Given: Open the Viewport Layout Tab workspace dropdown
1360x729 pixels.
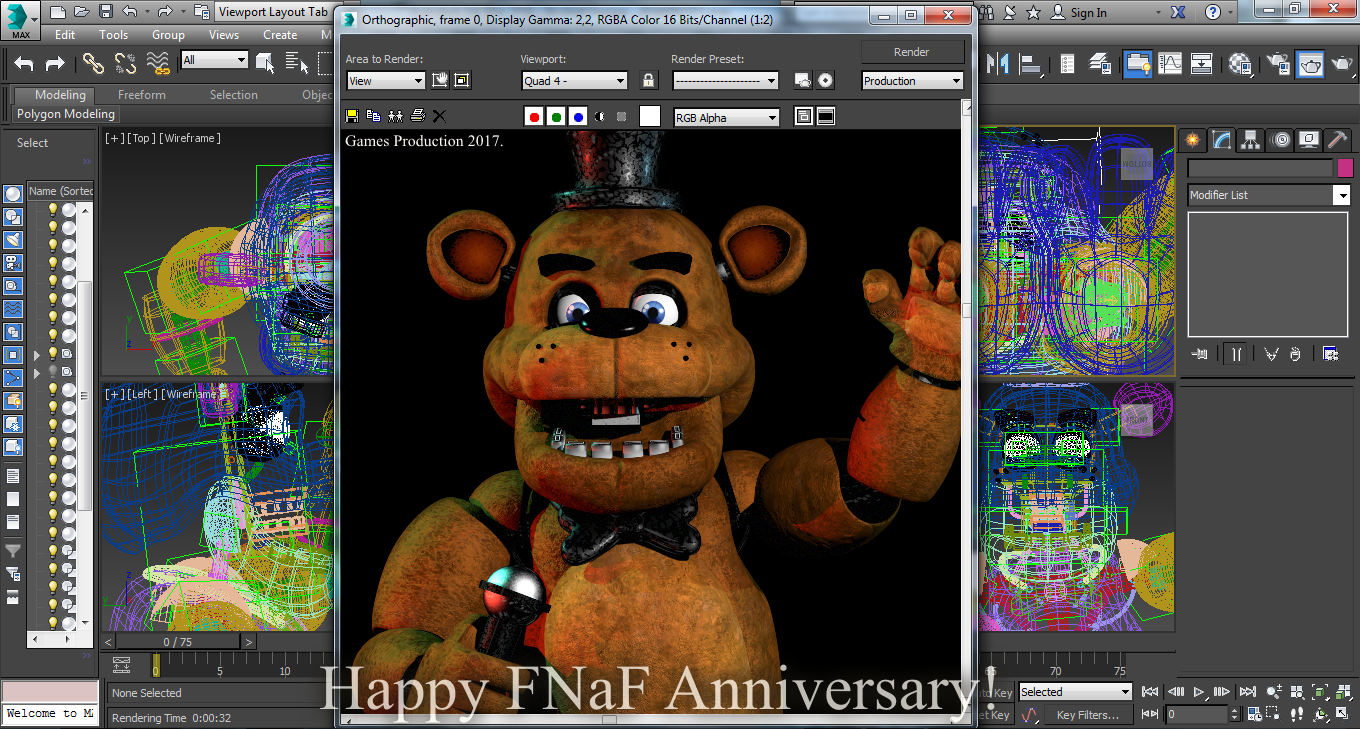Looking at the screenshot, I should tap(272, 12).
